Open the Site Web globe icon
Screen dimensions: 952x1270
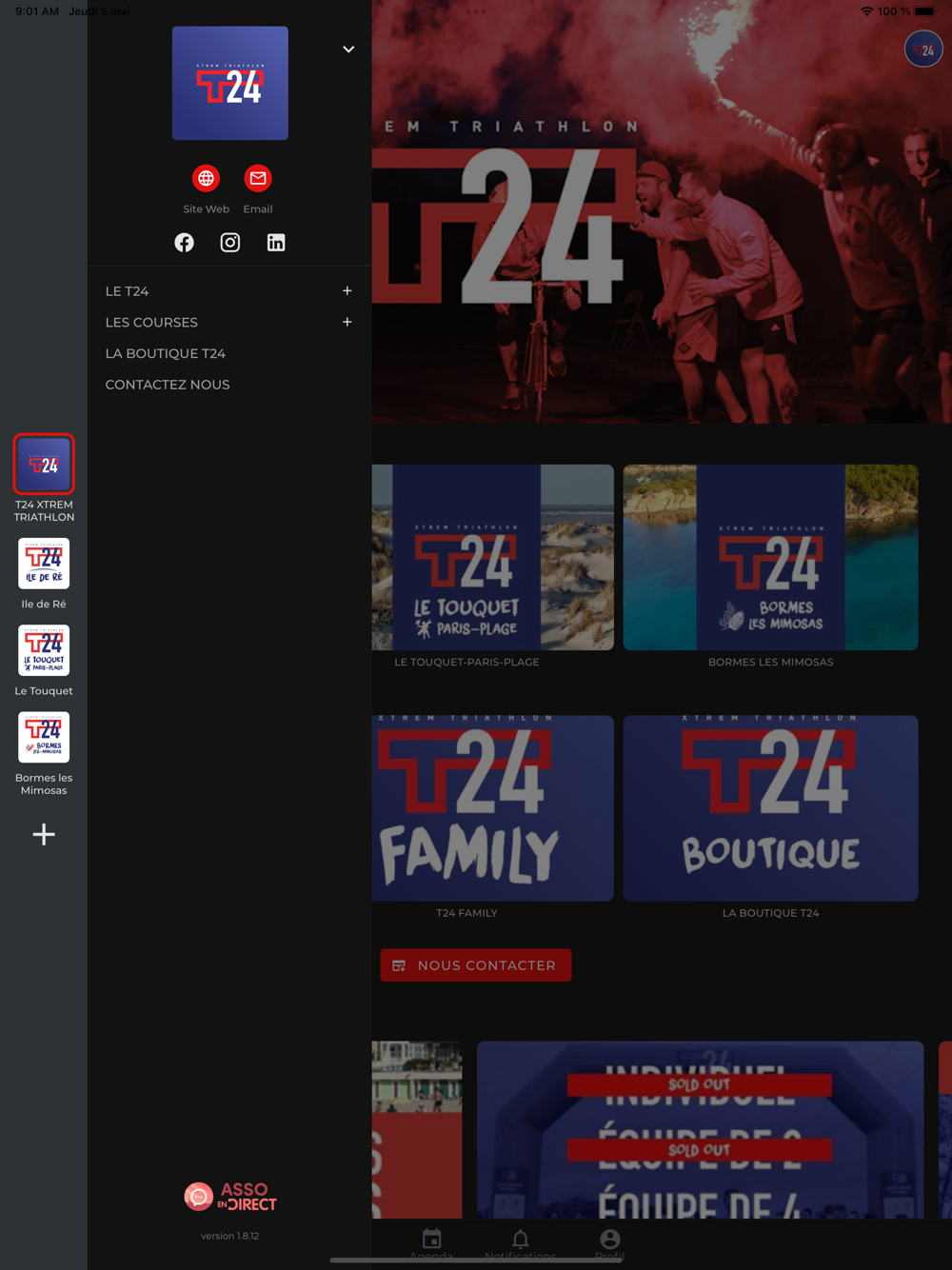click(206, 178)
